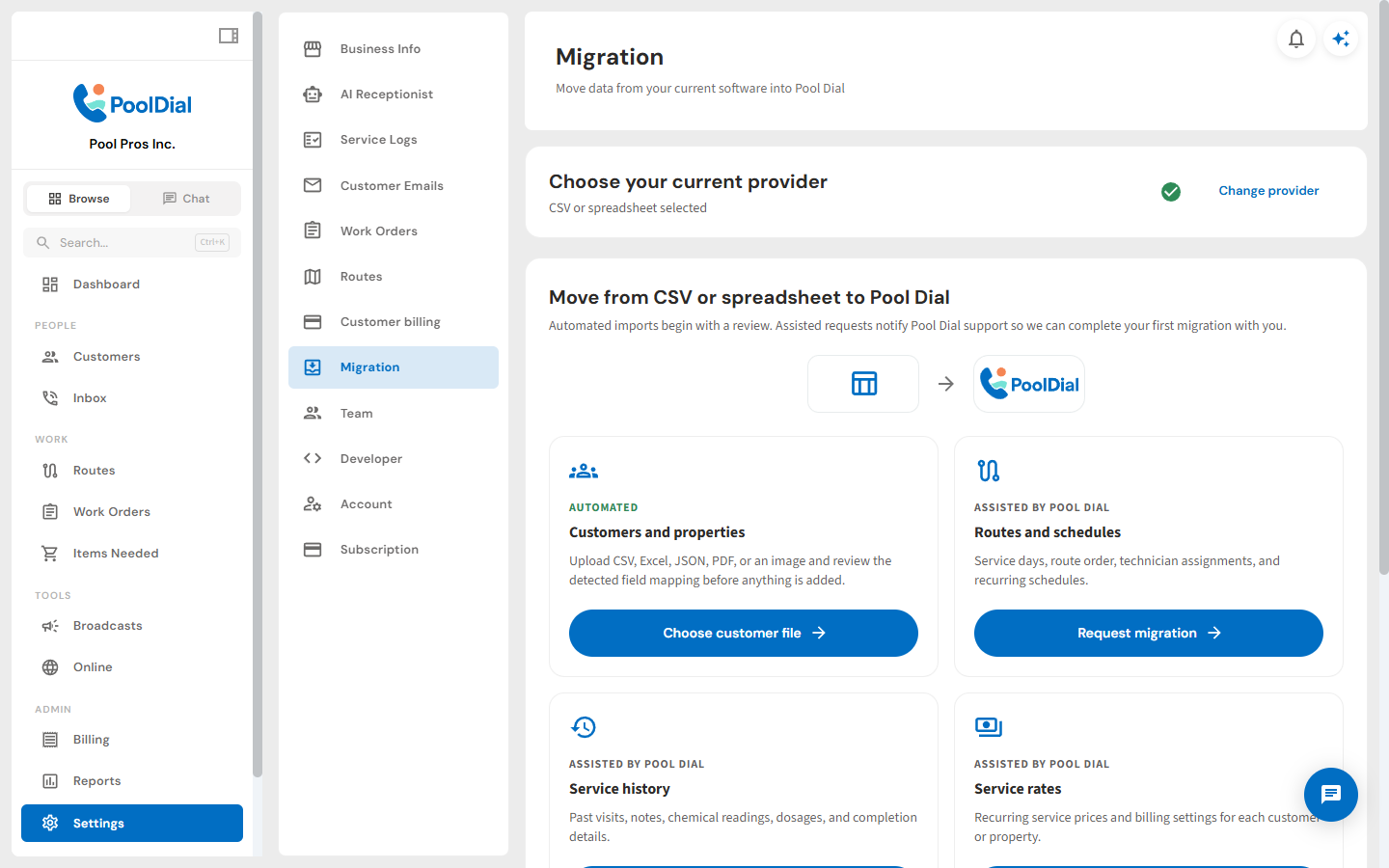Click the Work Orders clipboard icon in sidebar
This screenshot has width=1389, height=868.
pos(50,512)
